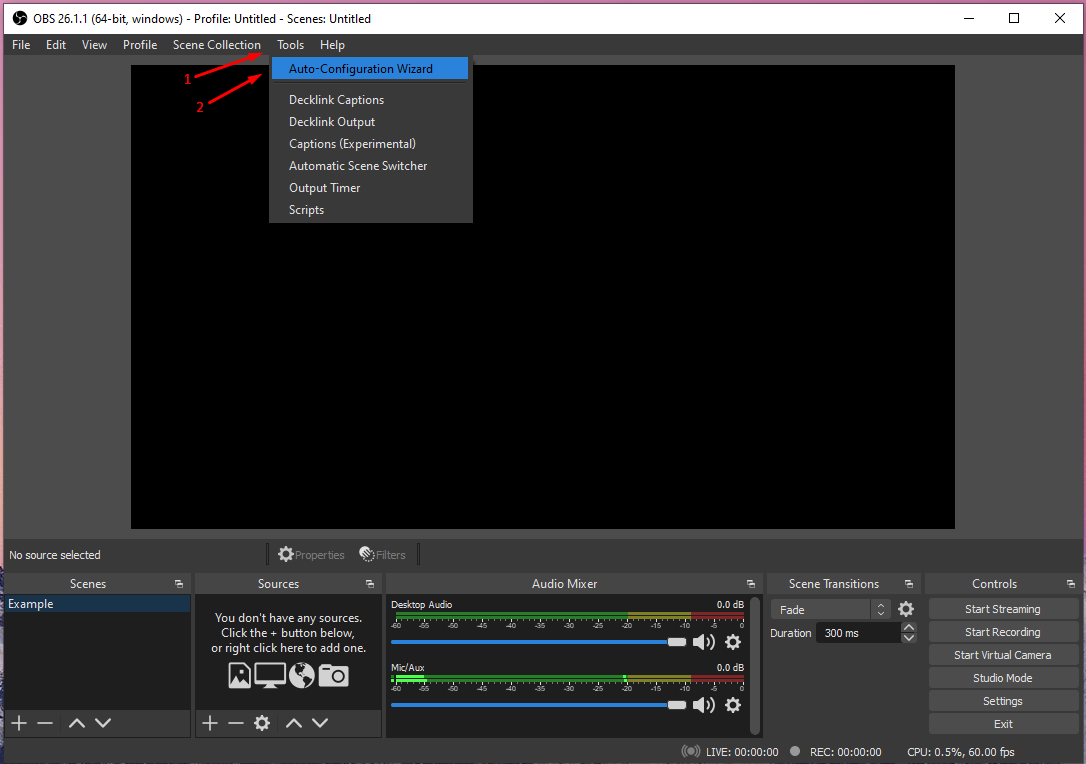
Task: Click the Audio Mixer scrollbar
Action: tap(756, 665)
